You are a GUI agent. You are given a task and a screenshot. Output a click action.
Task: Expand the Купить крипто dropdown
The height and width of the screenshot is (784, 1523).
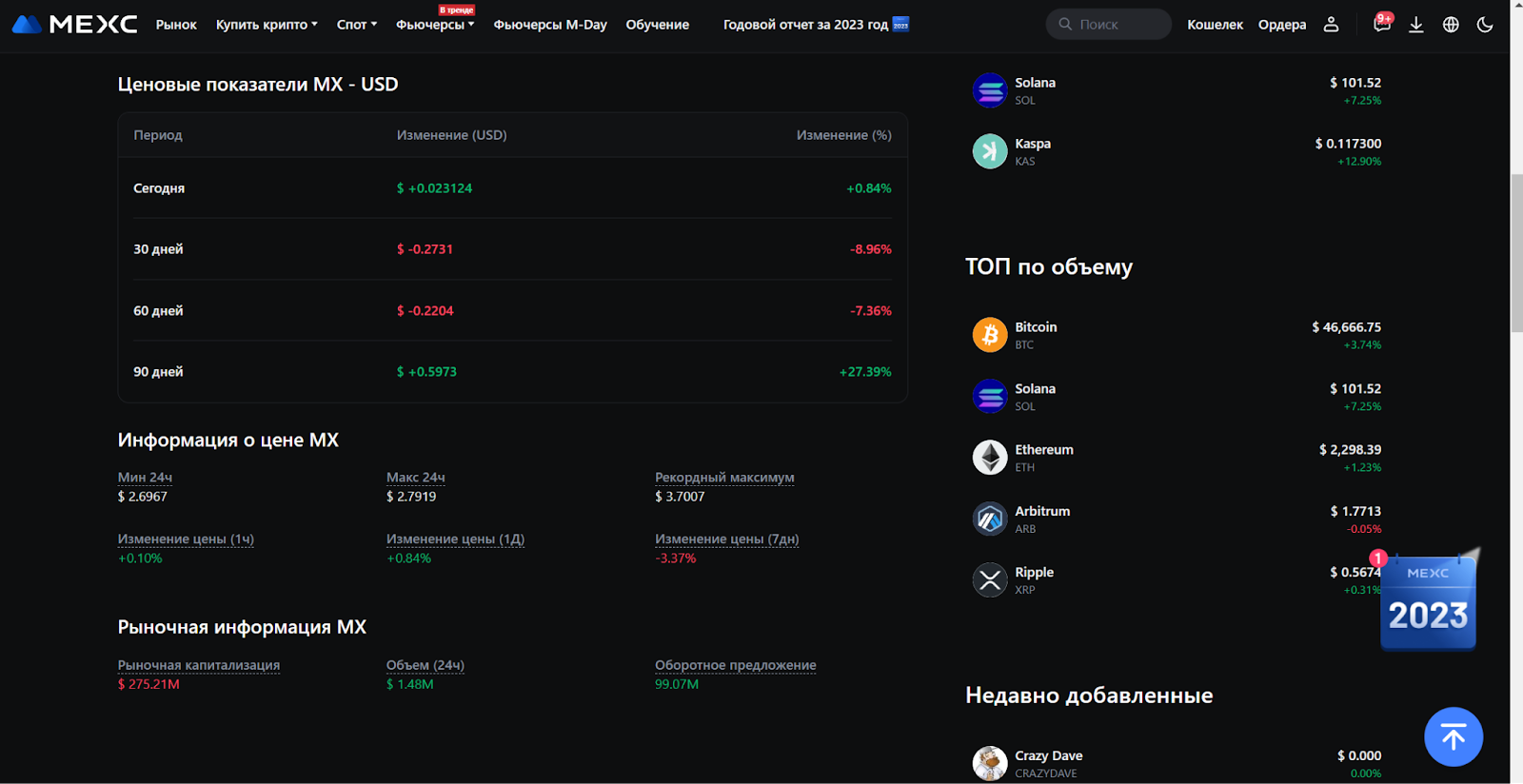(x=267, y=25)
